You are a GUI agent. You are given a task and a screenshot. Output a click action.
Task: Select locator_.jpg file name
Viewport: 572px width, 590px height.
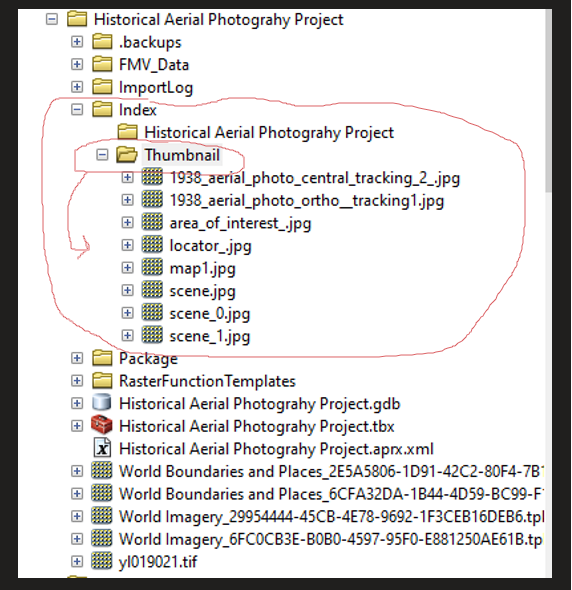(210, 246)
